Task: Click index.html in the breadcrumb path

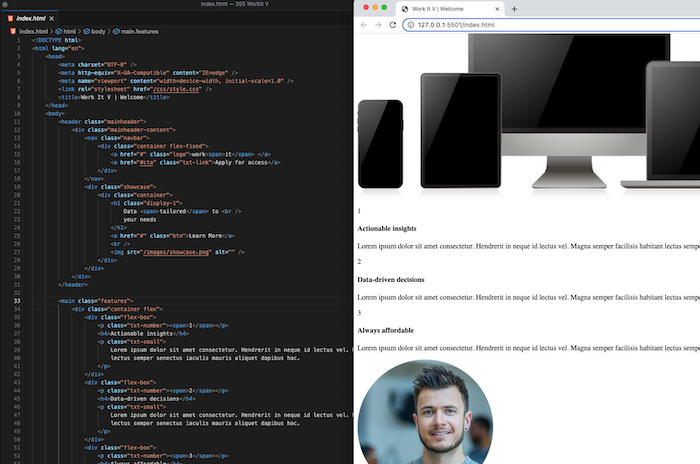Action: tap(33, 31)
